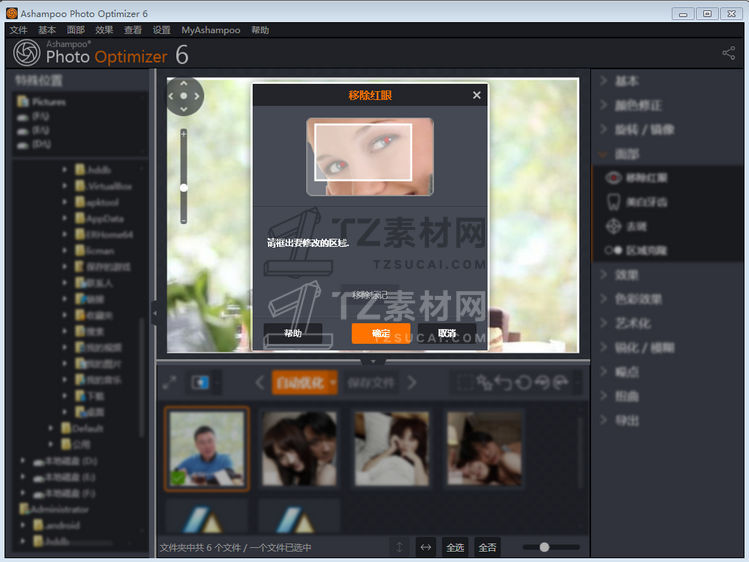Screen dimensions: 749x562
Task: Open the 面部 menu in the menu bar
Action: click(x=75, y=30)
